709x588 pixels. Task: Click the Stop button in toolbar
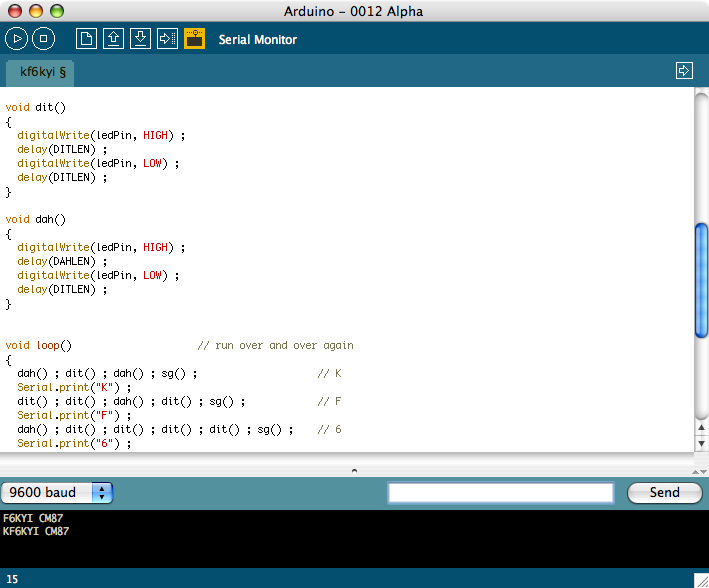point(43,39)
